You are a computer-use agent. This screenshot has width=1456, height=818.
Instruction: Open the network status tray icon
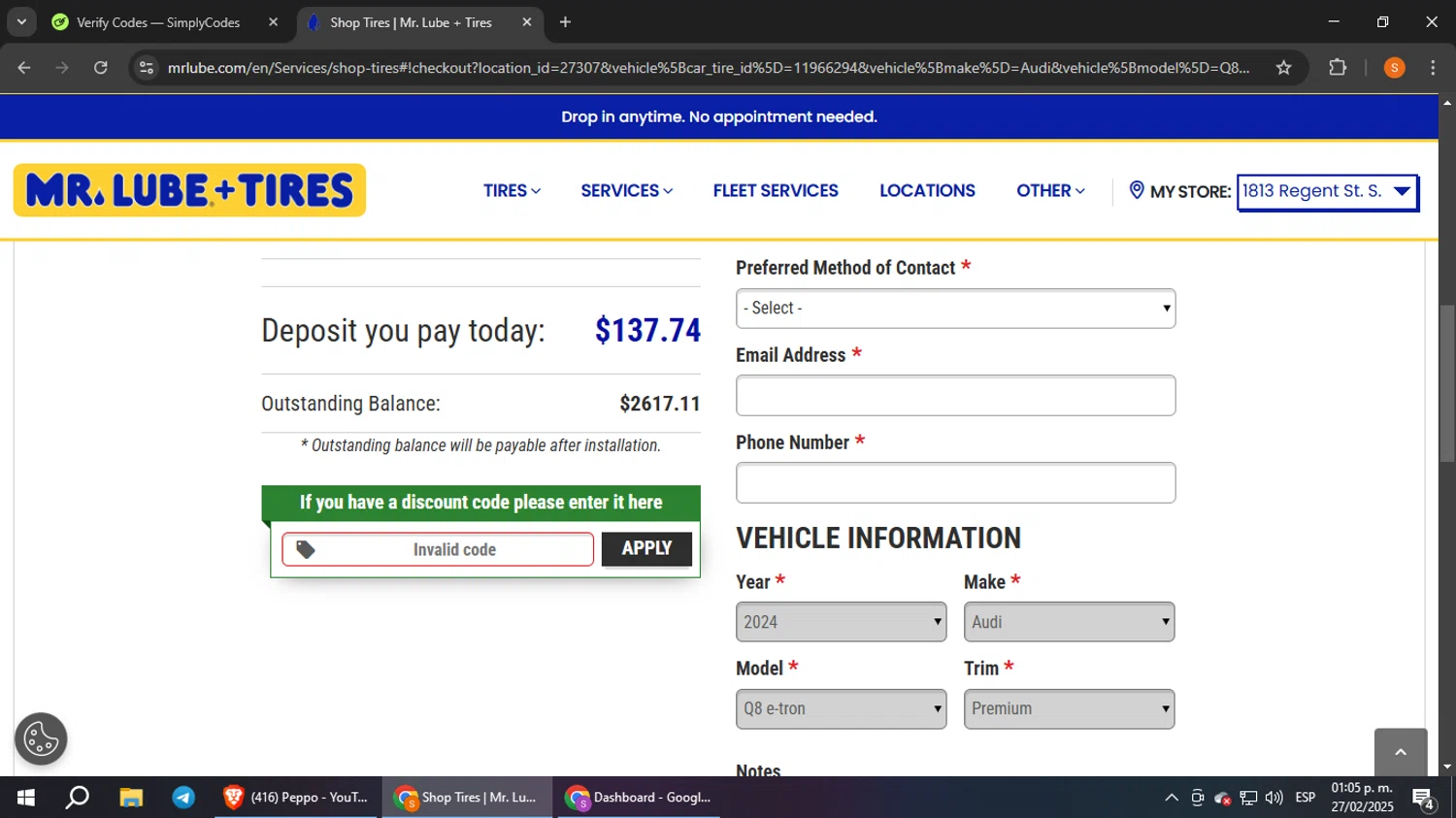pyautogui.click(x=1248, y=798)
